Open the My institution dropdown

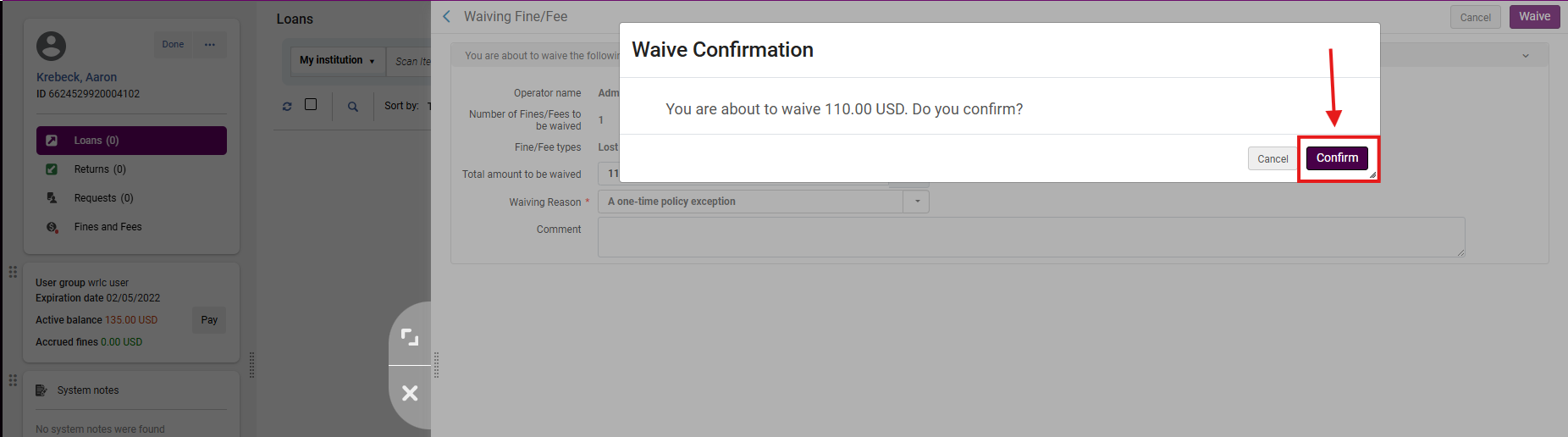[337, 60]
